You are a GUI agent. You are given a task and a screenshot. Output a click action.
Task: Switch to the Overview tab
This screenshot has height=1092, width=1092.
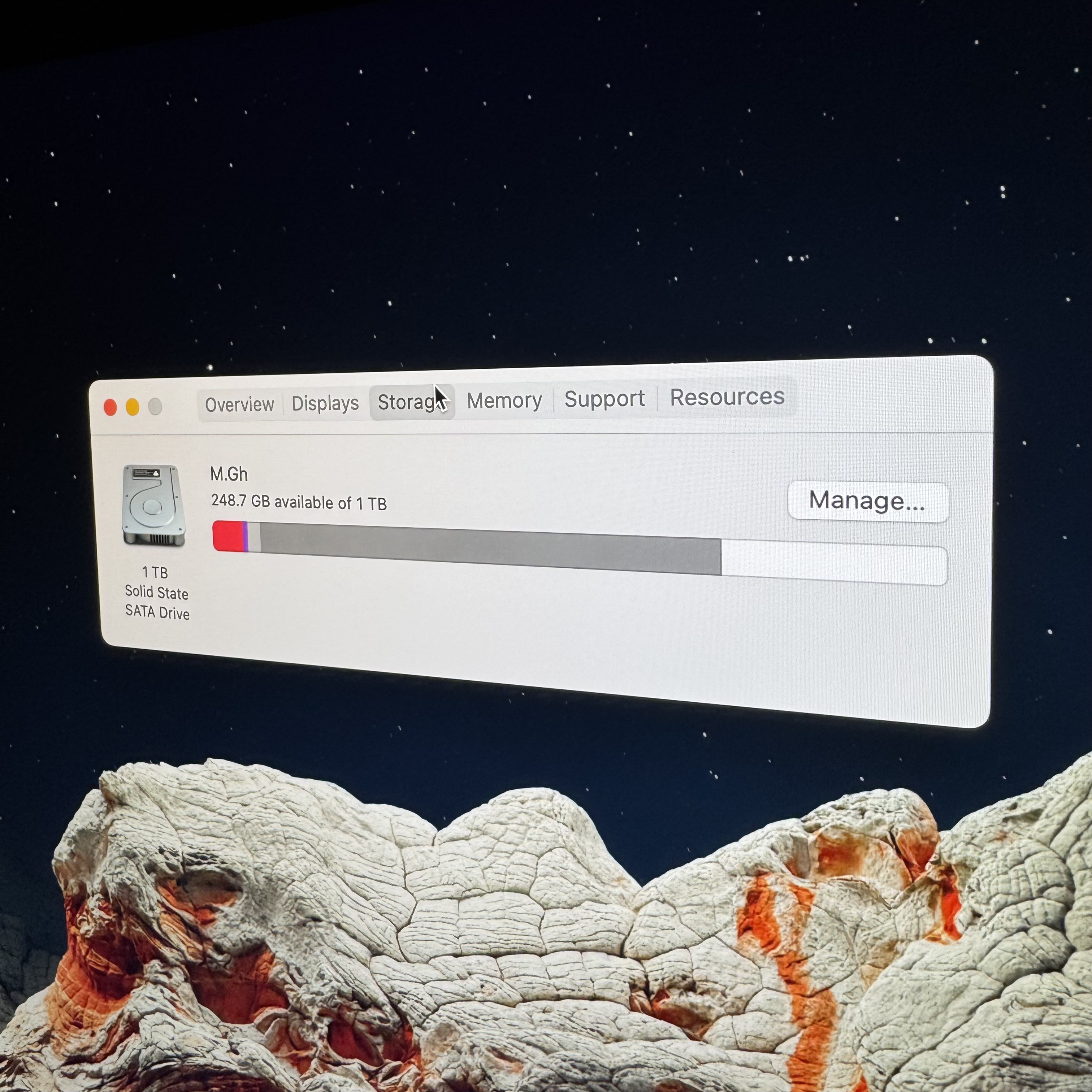tap(240, 405)
